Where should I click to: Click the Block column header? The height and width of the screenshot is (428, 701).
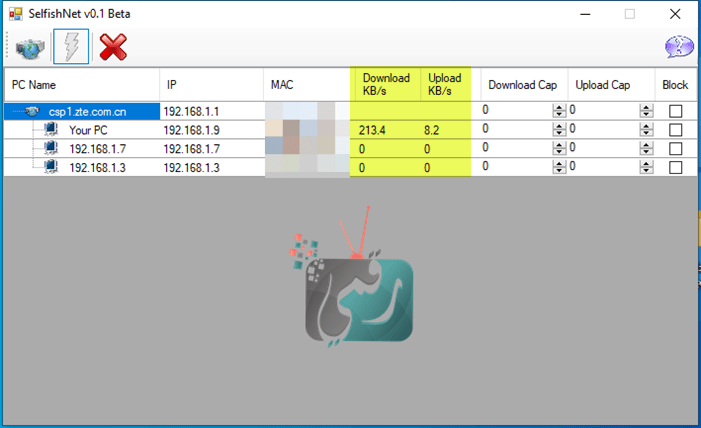676,85
